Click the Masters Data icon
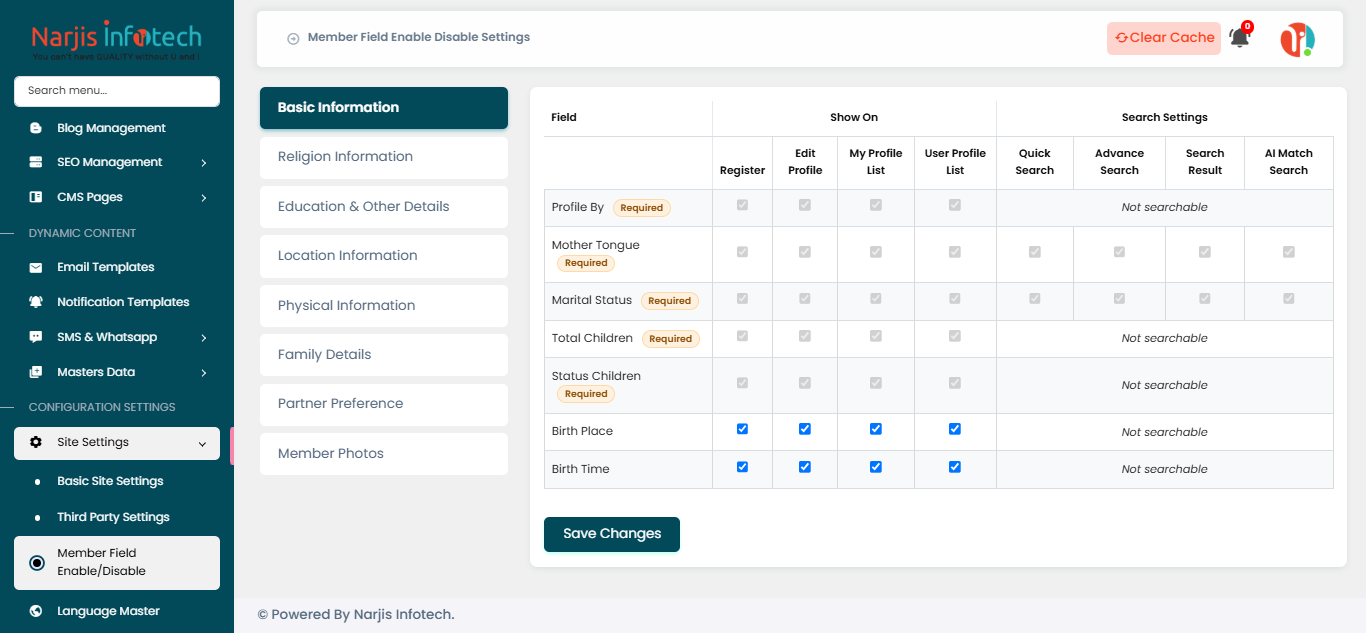Image resolution: width=1366 pixels, height=633 pixels. click(36, 372)
